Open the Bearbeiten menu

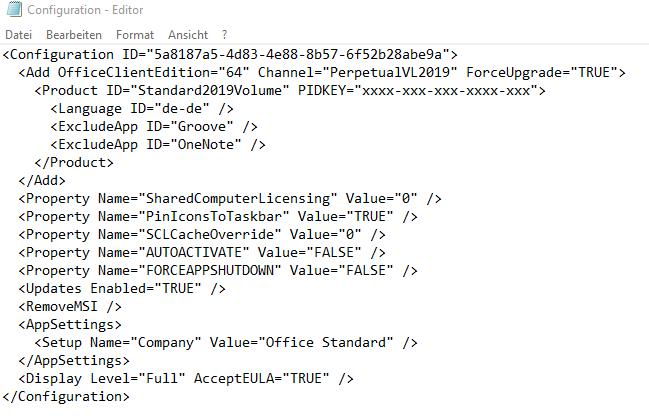tap(74, 35)
